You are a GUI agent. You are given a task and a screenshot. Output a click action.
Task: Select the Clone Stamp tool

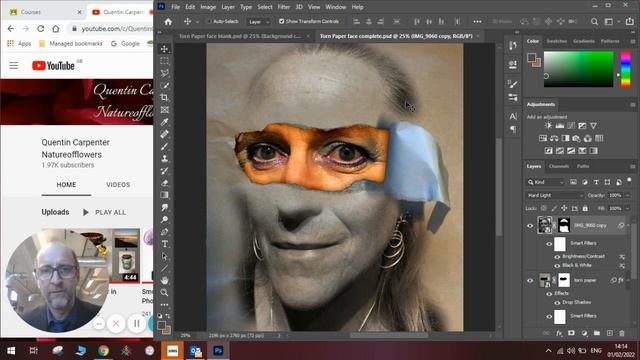[x=164, y=159]
